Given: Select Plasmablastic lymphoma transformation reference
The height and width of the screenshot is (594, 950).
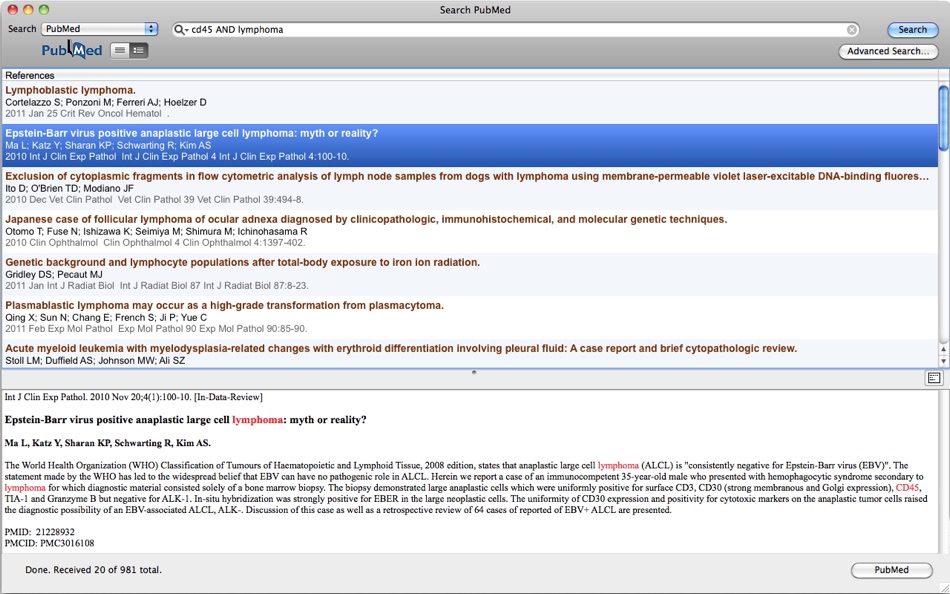Looking at the screenshot, I should click(470, 318).
